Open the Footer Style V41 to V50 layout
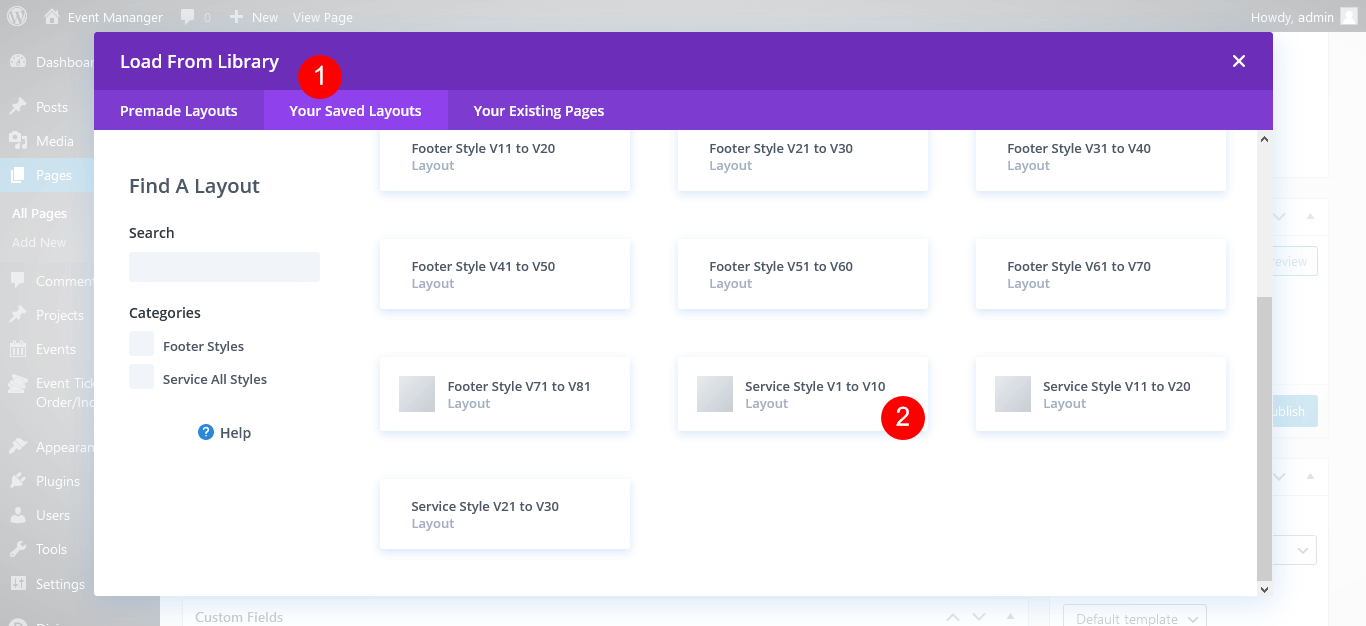 click(x=505, y=274)
